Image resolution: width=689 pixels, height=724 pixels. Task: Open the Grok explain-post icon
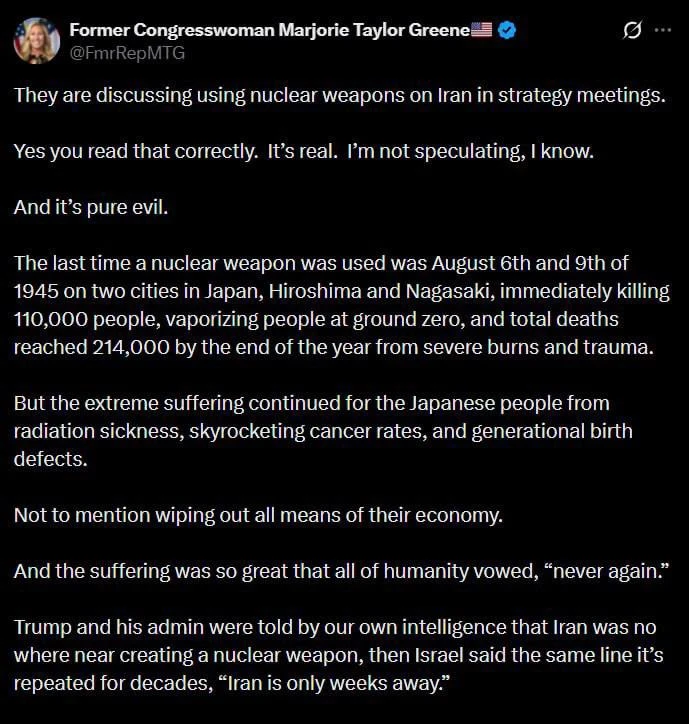click(x=632, y=30)
